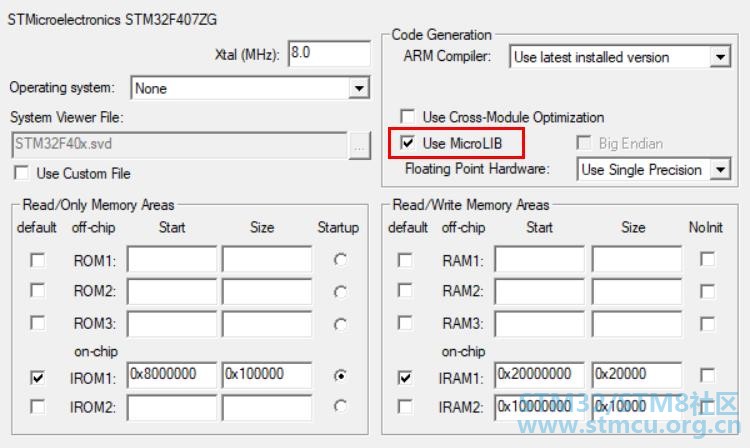750x448 pixels.
Task: Enable Use Custom File checkbox
Action: [x=22, y=173]
